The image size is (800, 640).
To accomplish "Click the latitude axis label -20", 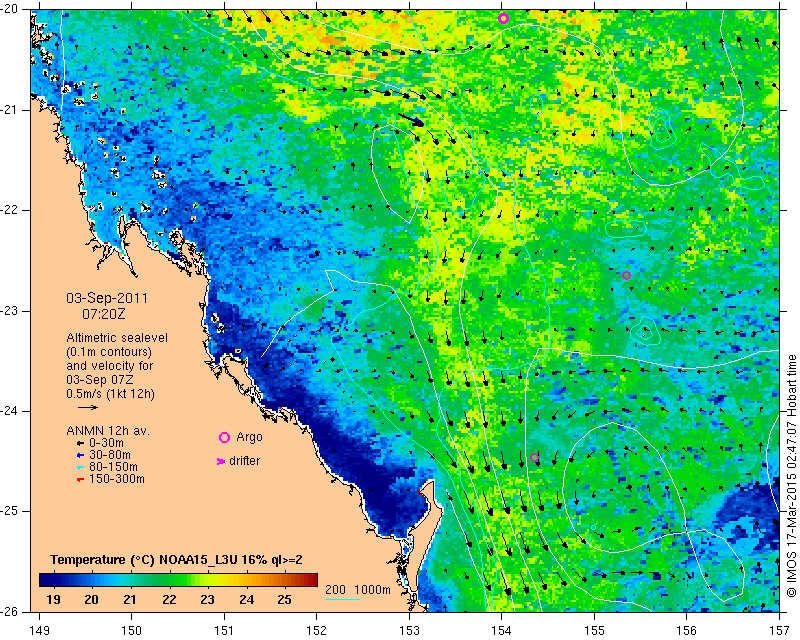I will (9, 9).
